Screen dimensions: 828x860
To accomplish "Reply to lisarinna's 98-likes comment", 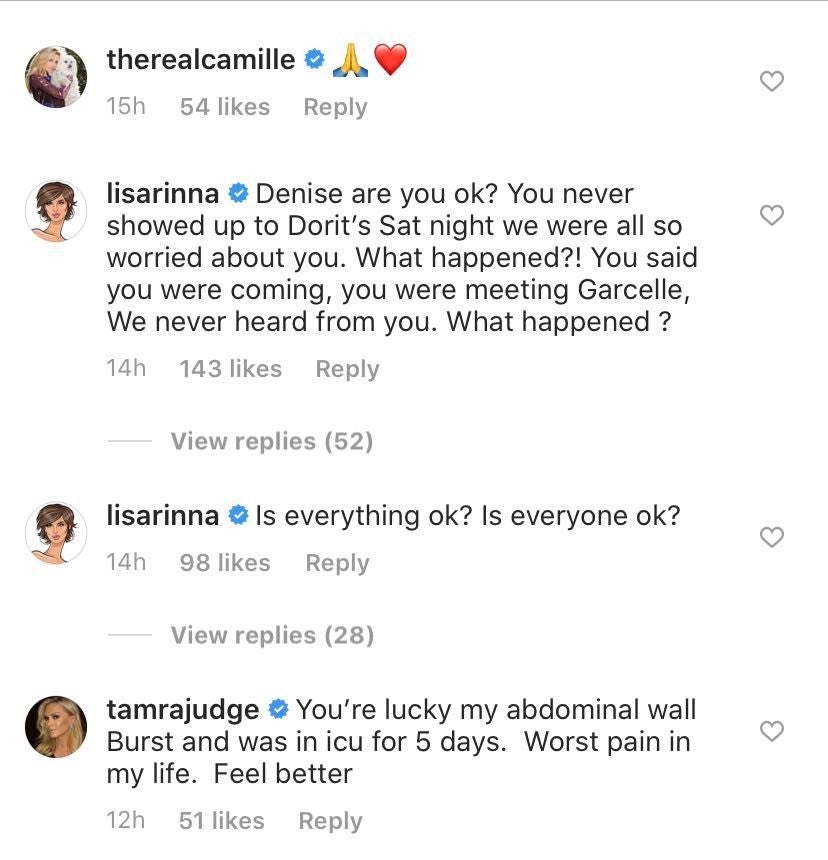I will click(337, 563).
